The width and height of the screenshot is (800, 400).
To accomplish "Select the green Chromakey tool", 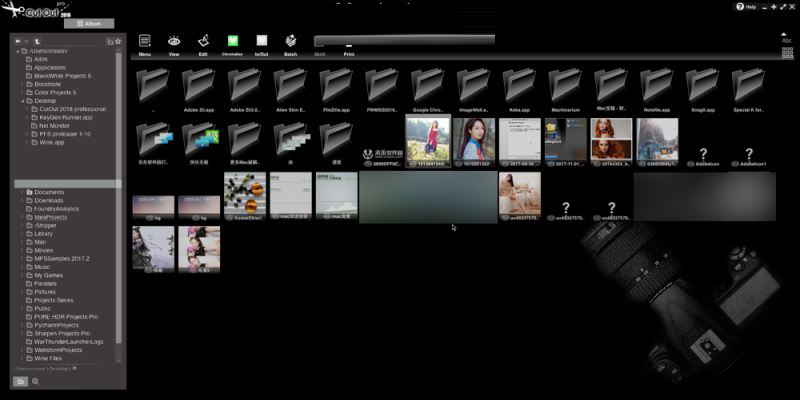I will [233, 44].
